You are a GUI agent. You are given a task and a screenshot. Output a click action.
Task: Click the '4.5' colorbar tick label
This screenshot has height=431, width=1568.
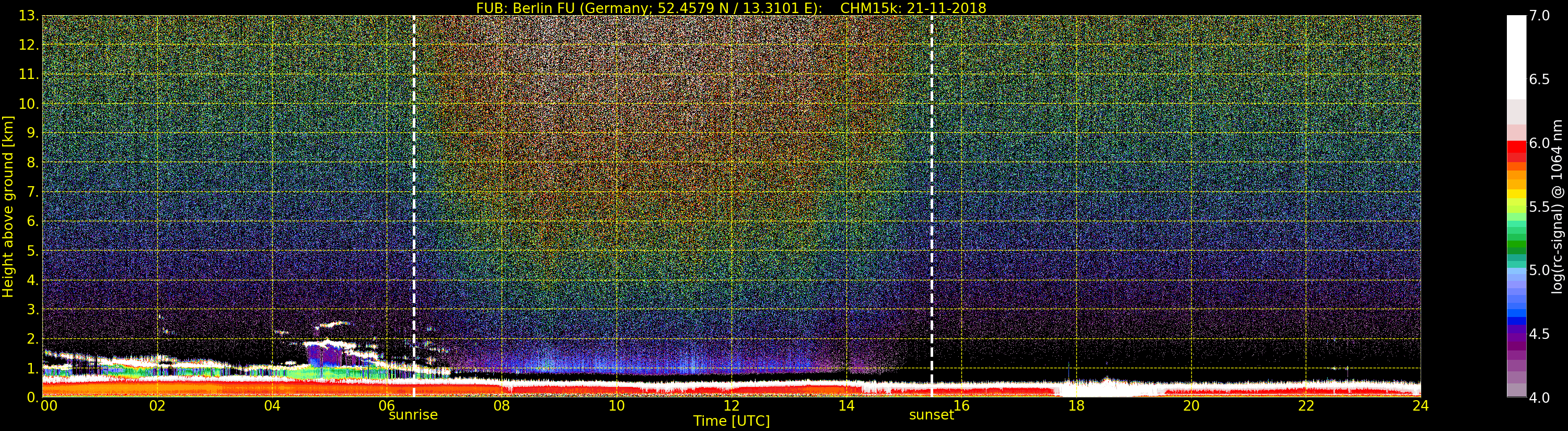[x=1539, y=334]
